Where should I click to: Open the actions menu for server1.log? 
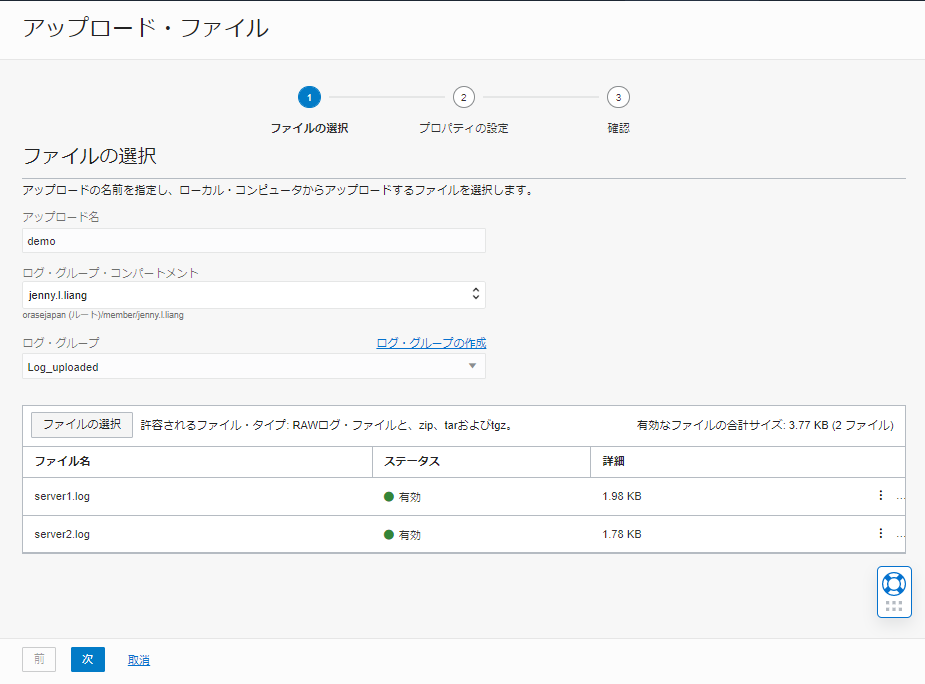pyautogui.click(x=880, y=494)
